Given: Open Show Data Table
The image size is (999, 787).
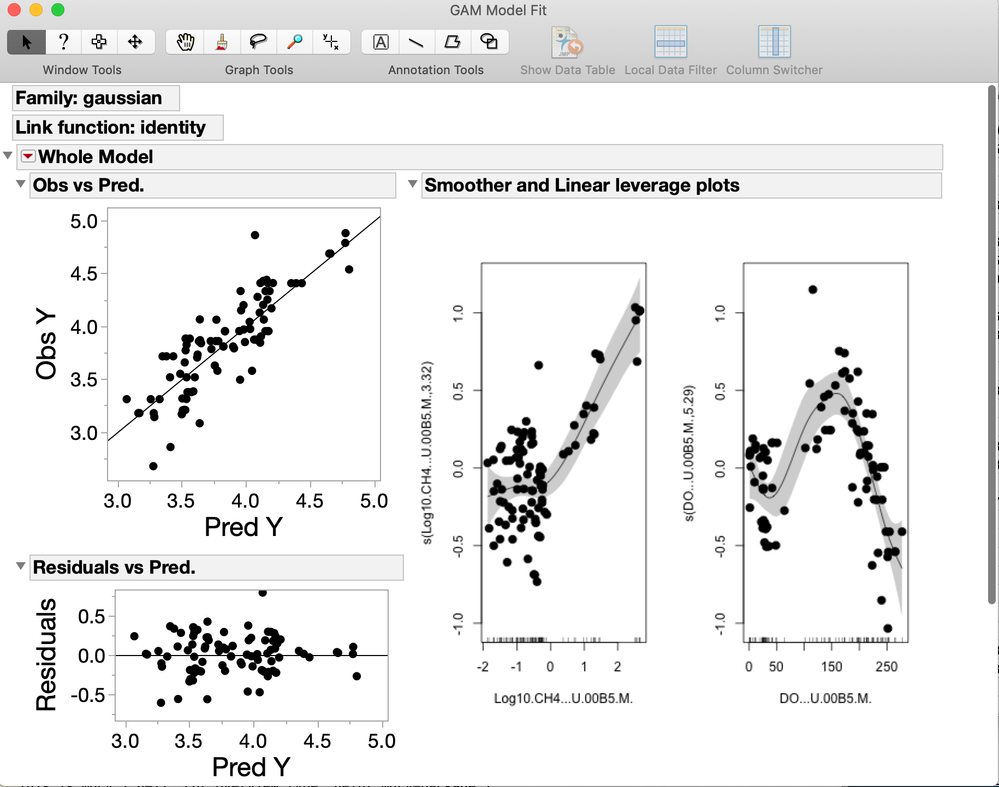Looking at the screenshot, I should (567, 51).
